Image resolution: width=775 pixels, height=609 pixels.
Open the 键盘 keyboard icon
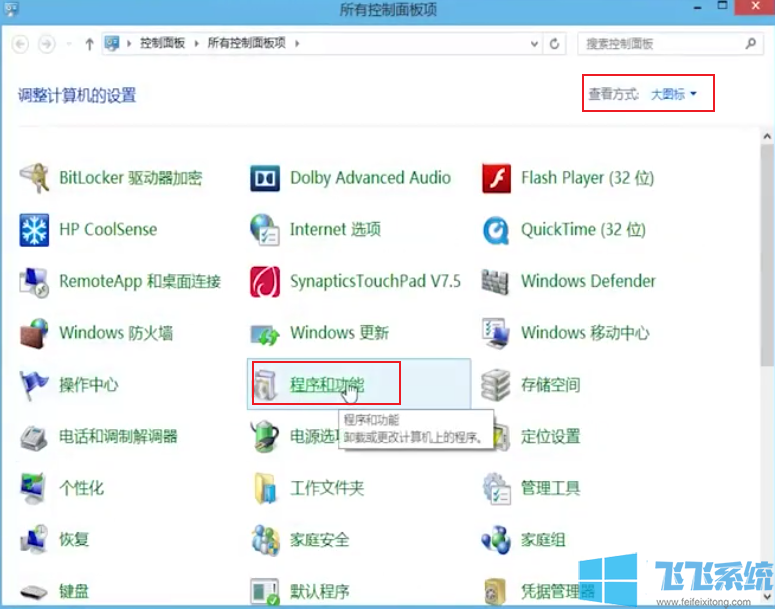tap(34, 591)
